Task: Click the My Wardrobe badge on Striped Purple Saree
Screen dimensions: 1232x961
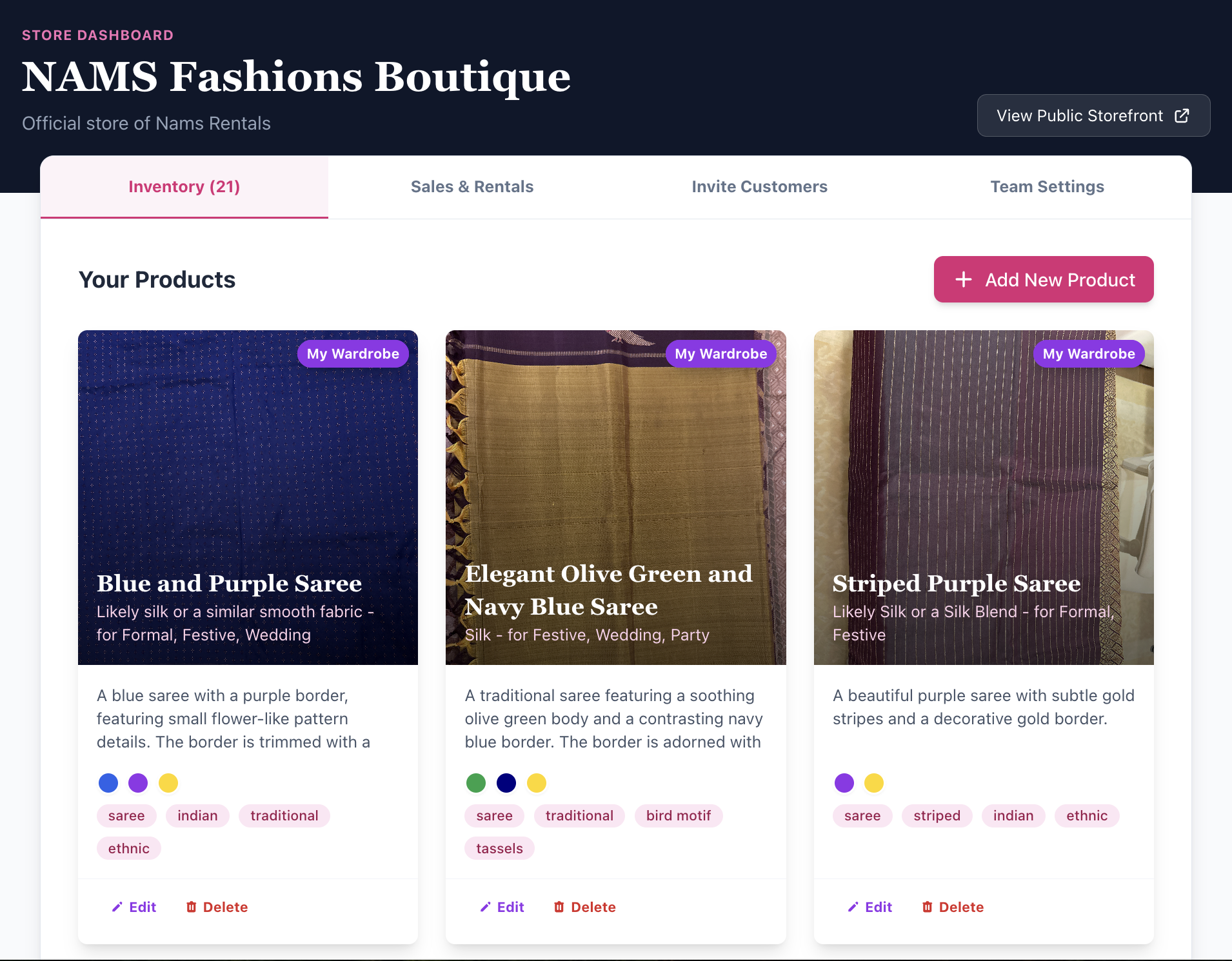Action: [x=1088, y=353]
